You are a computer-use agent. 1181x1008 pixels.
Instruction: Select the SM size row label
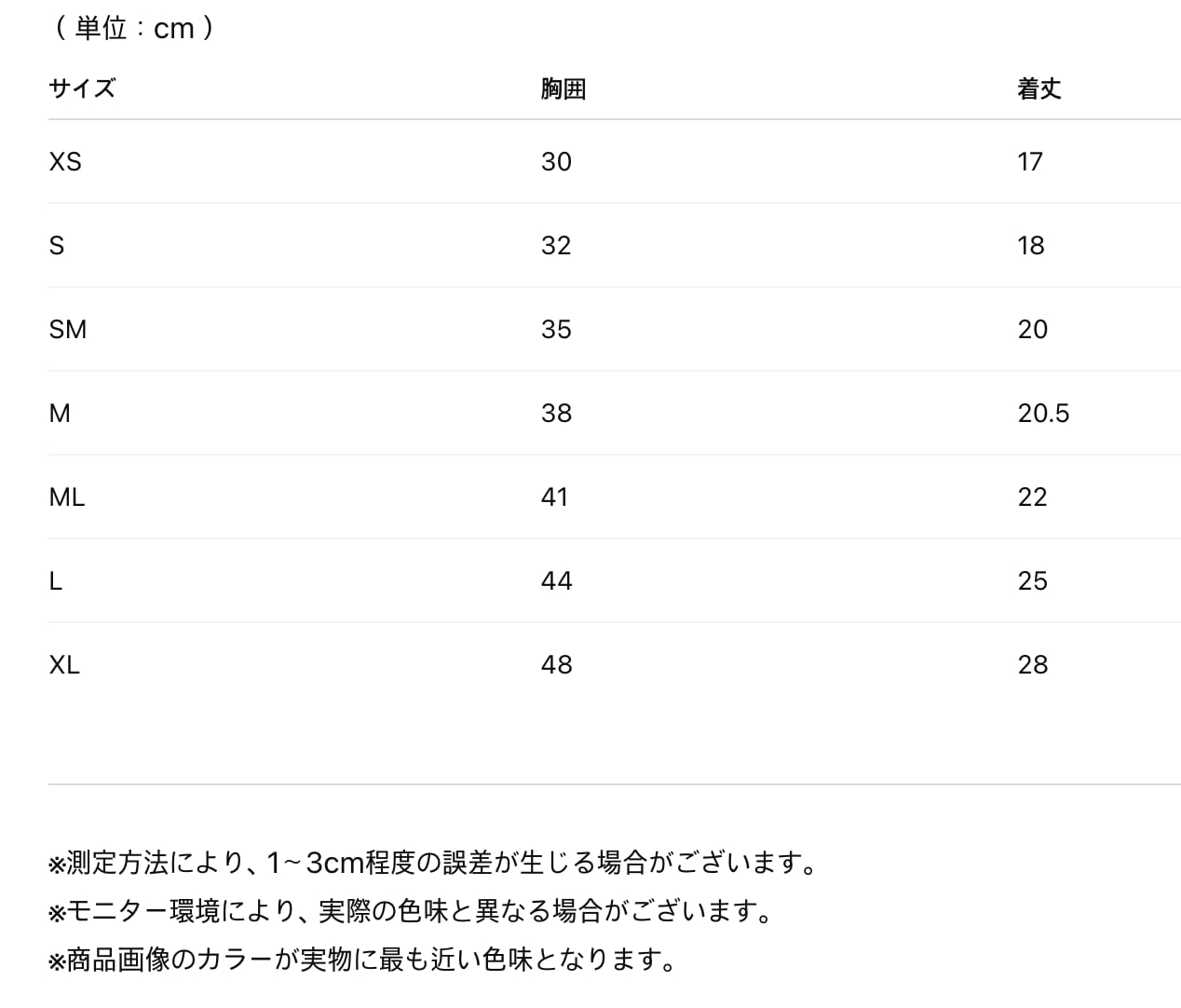pyautogui.click(x=67, y=330)
